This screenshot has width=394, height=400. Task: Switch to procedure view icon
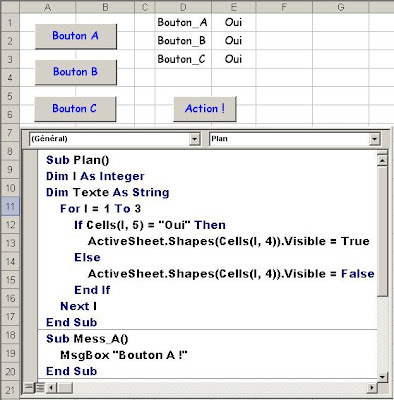(x=29, y=387)
